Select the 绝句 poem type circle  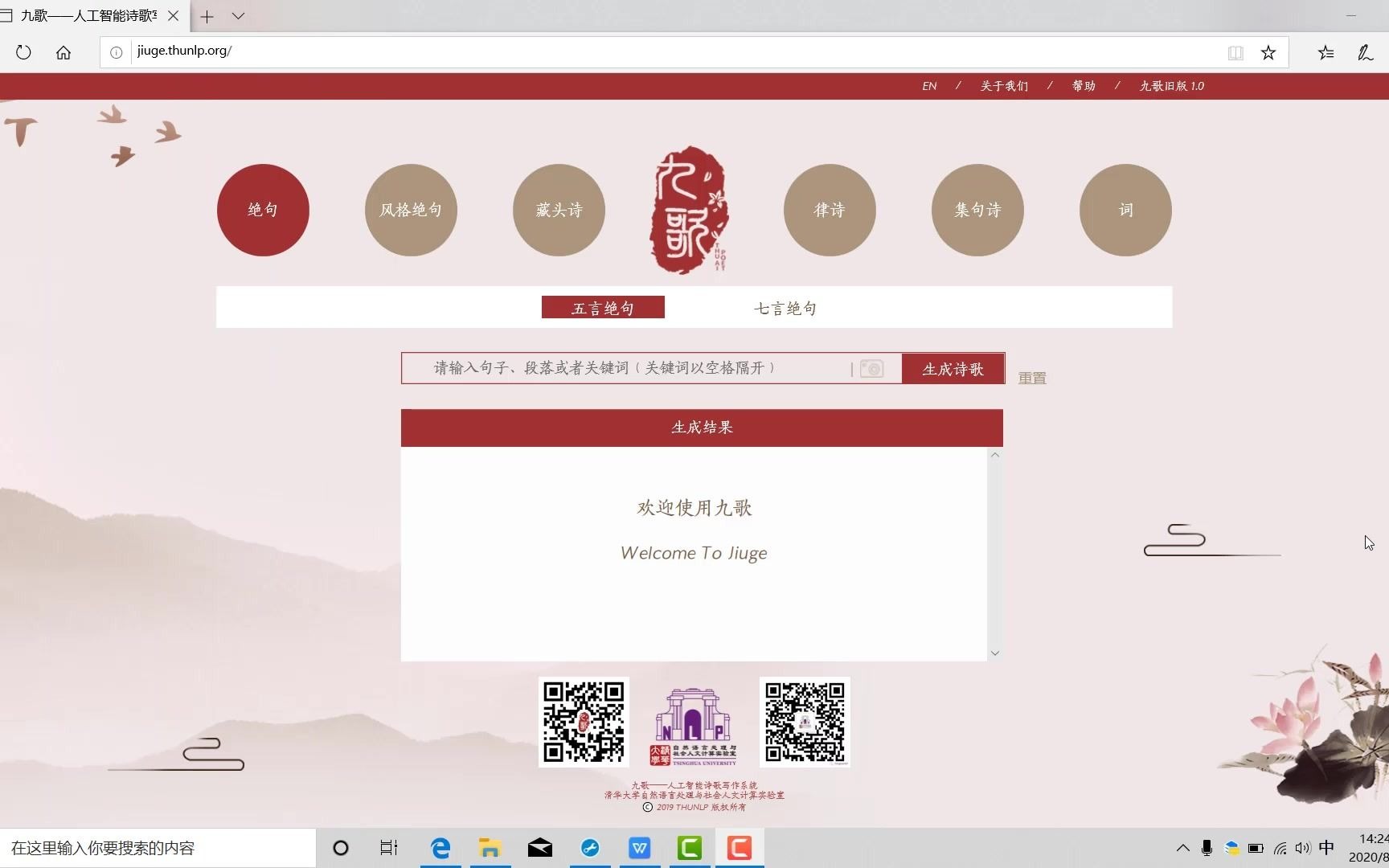(263, 210)
